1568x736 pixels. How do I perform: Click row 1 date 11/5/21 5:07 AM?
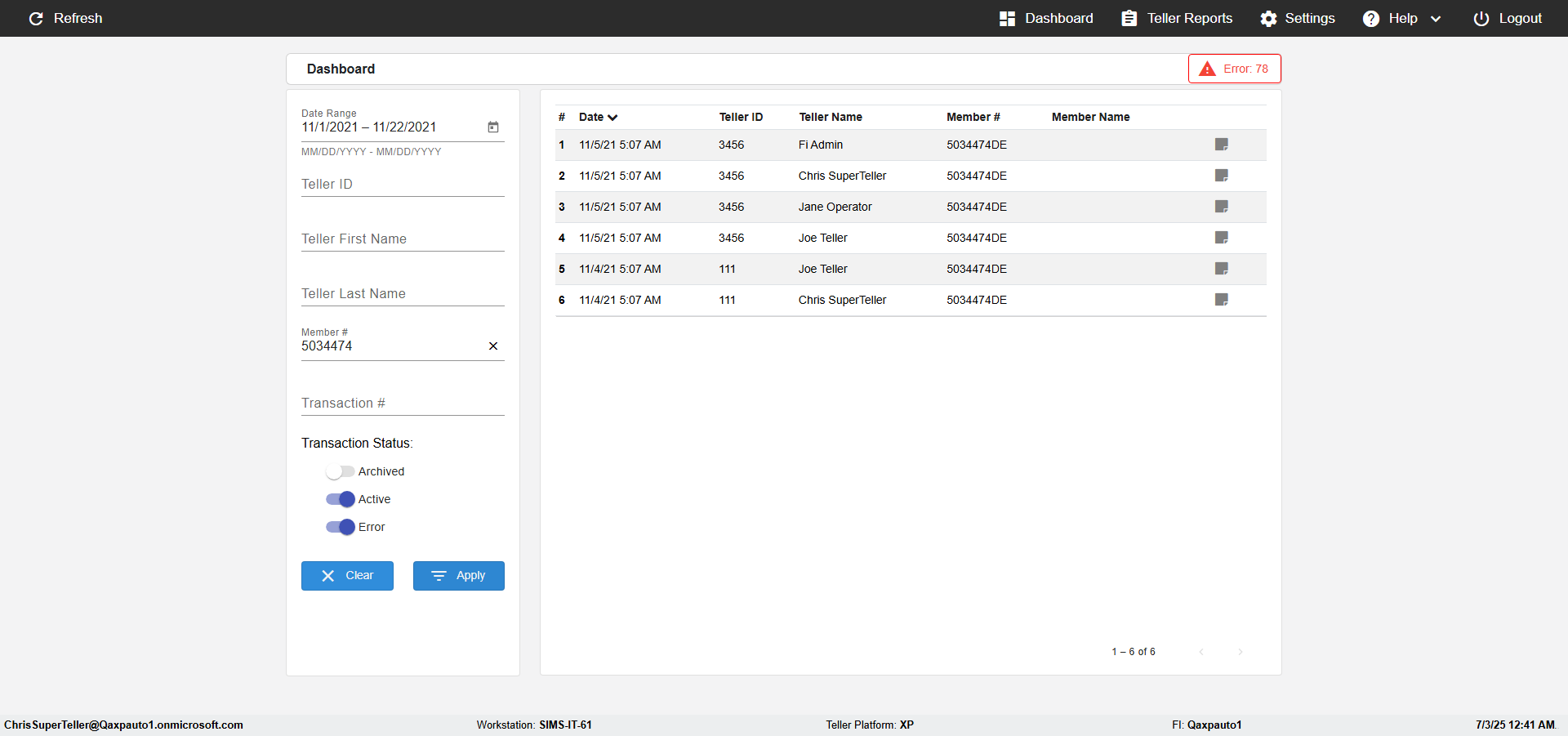(620, 145)
